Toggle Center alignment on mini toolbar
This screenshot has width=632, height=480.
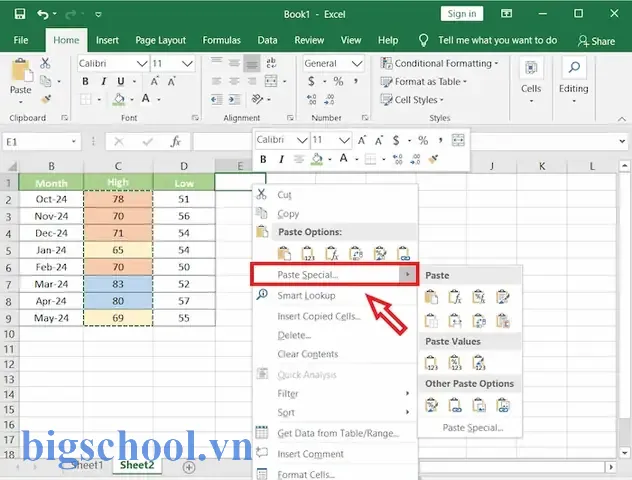(299, 159)
